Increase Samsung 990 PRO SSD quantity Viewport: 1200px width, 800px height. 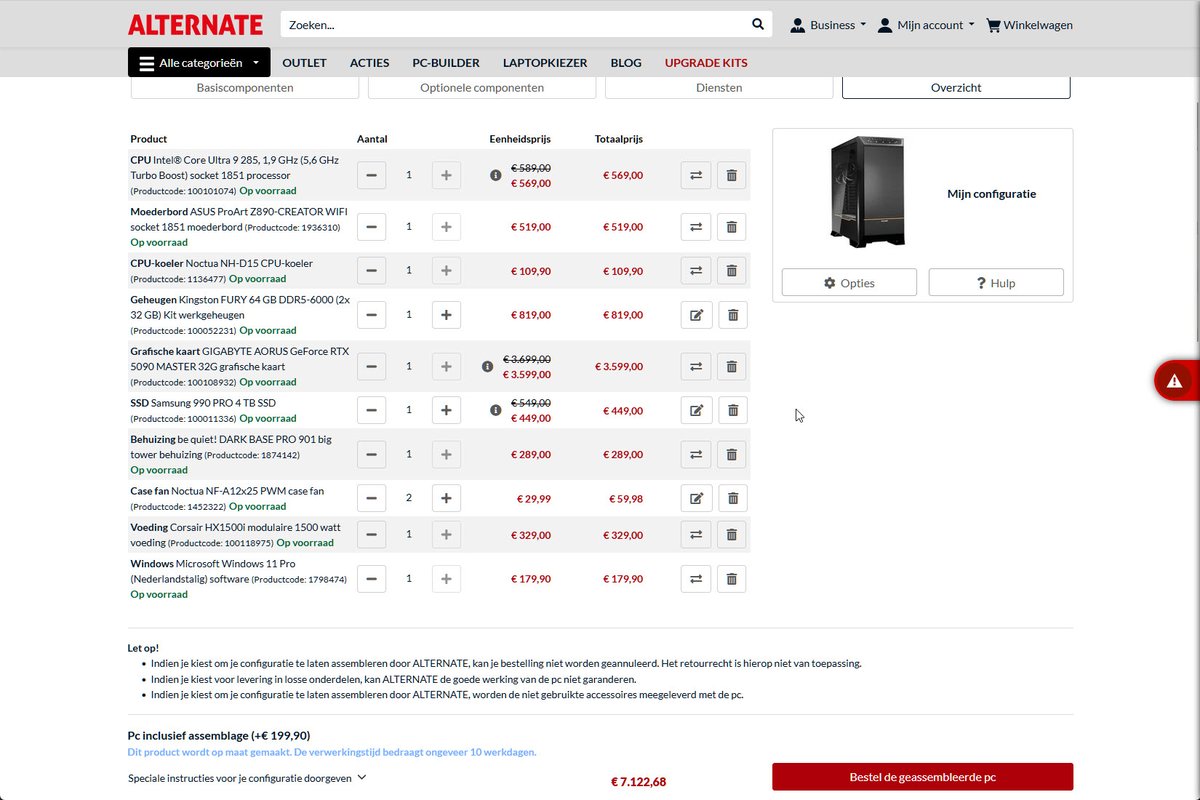point(446,410)
